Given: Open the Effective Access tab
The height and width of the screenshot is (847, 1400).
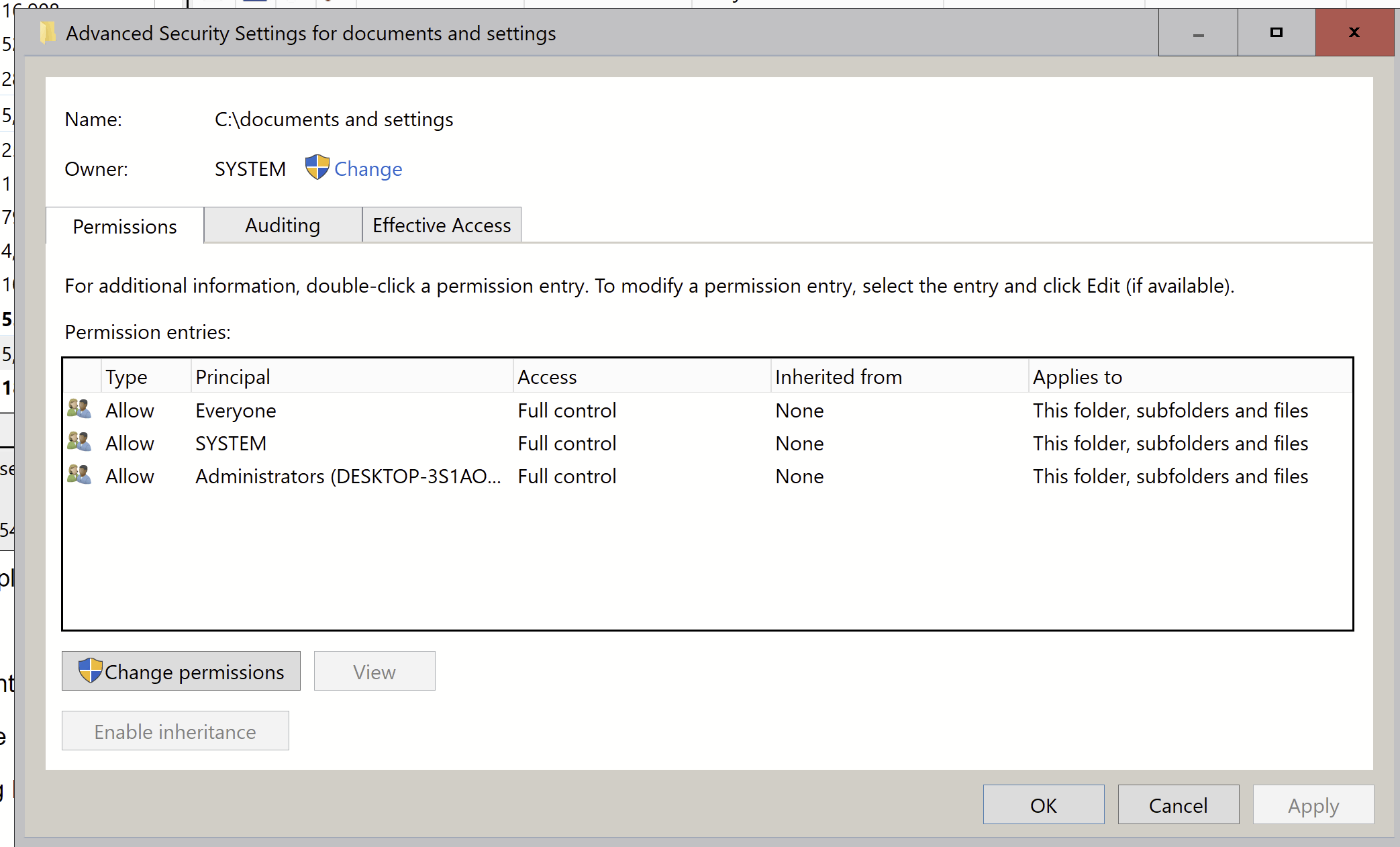Looking at the screenshot, I should [x=442, y=226].
